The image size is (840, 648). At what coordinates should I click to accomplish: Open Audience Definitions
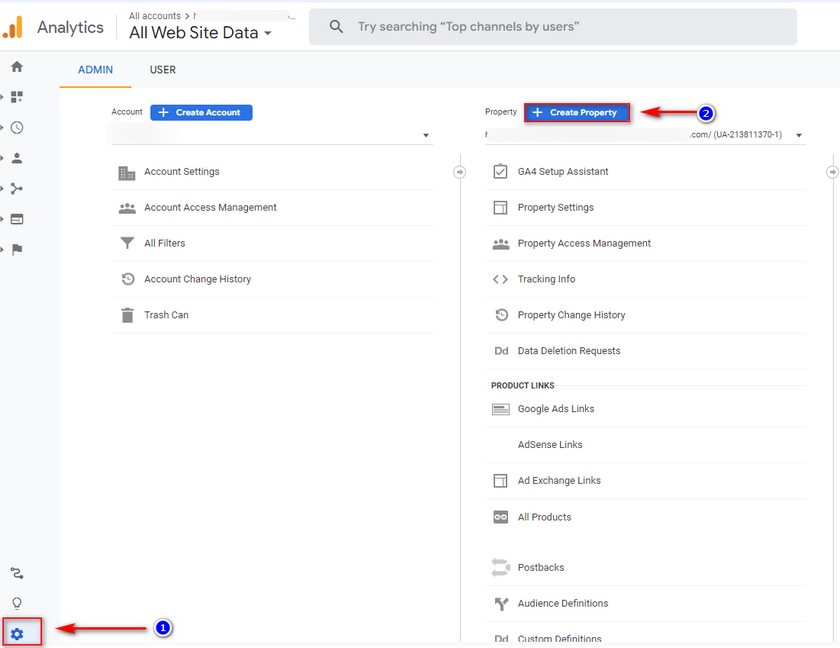(562, 603)
